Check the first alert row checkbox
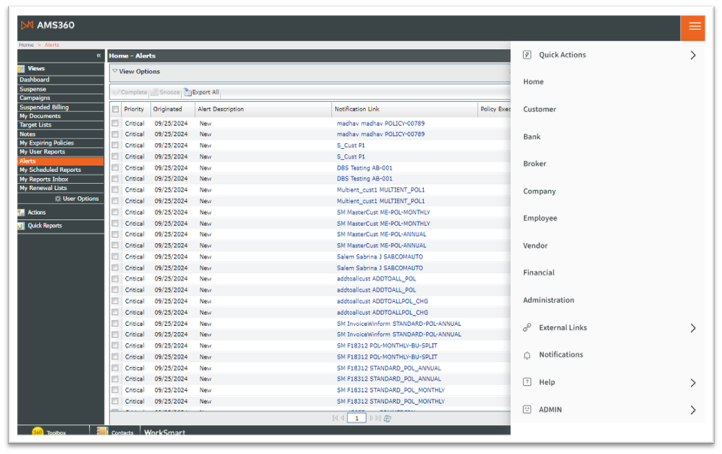Image resolution: width=722 pixels, height=454 pixels. pos(116,123)
